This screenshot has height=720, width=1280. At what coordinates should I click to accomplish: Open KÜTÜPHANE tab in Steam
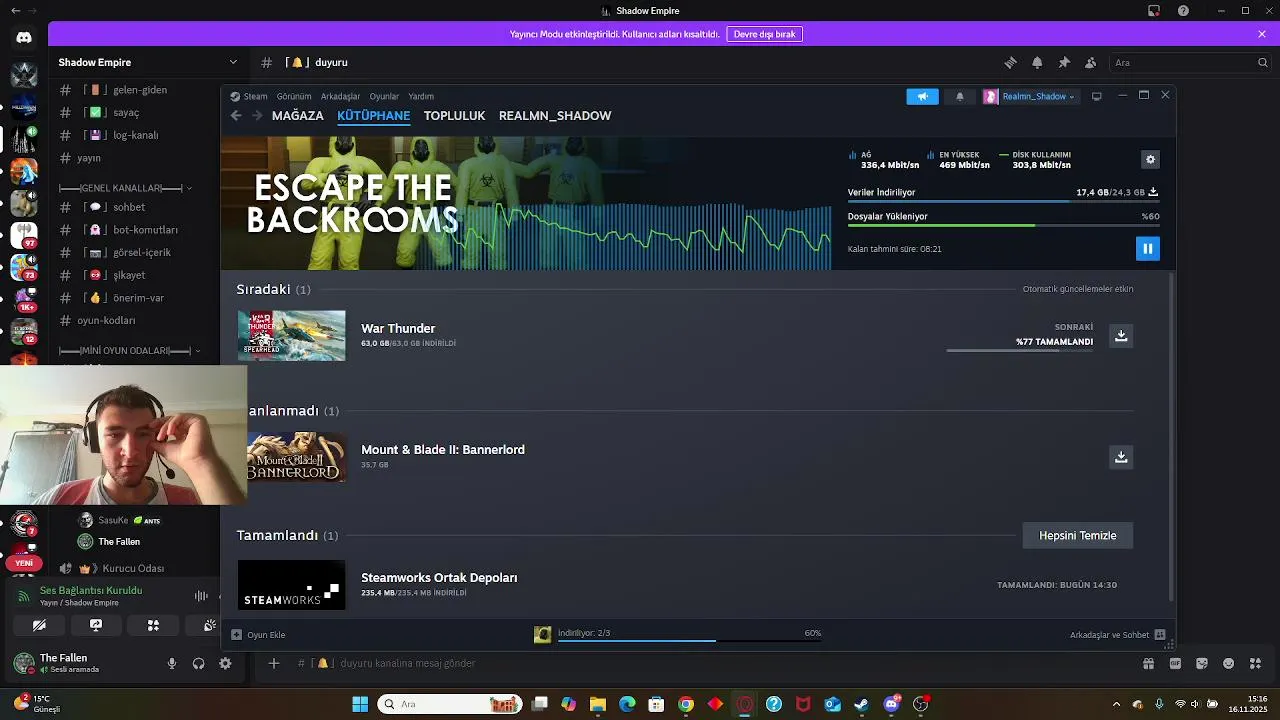coord(373,116)
